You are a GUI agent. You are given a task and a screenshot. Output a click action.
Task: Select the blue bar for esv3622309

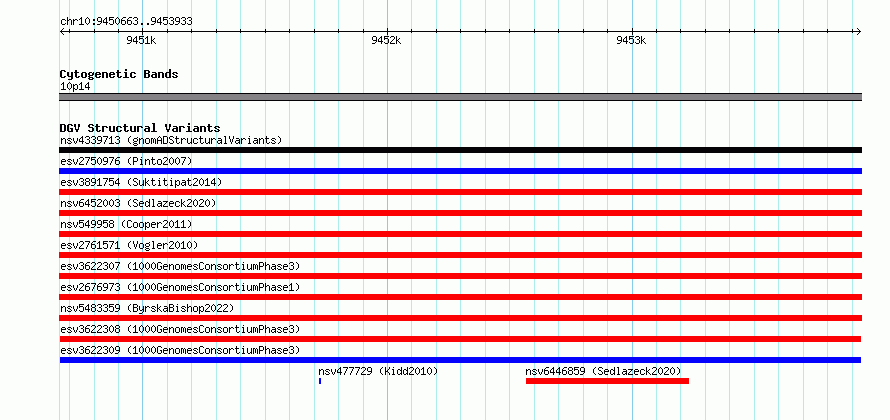tap(460, 360)
